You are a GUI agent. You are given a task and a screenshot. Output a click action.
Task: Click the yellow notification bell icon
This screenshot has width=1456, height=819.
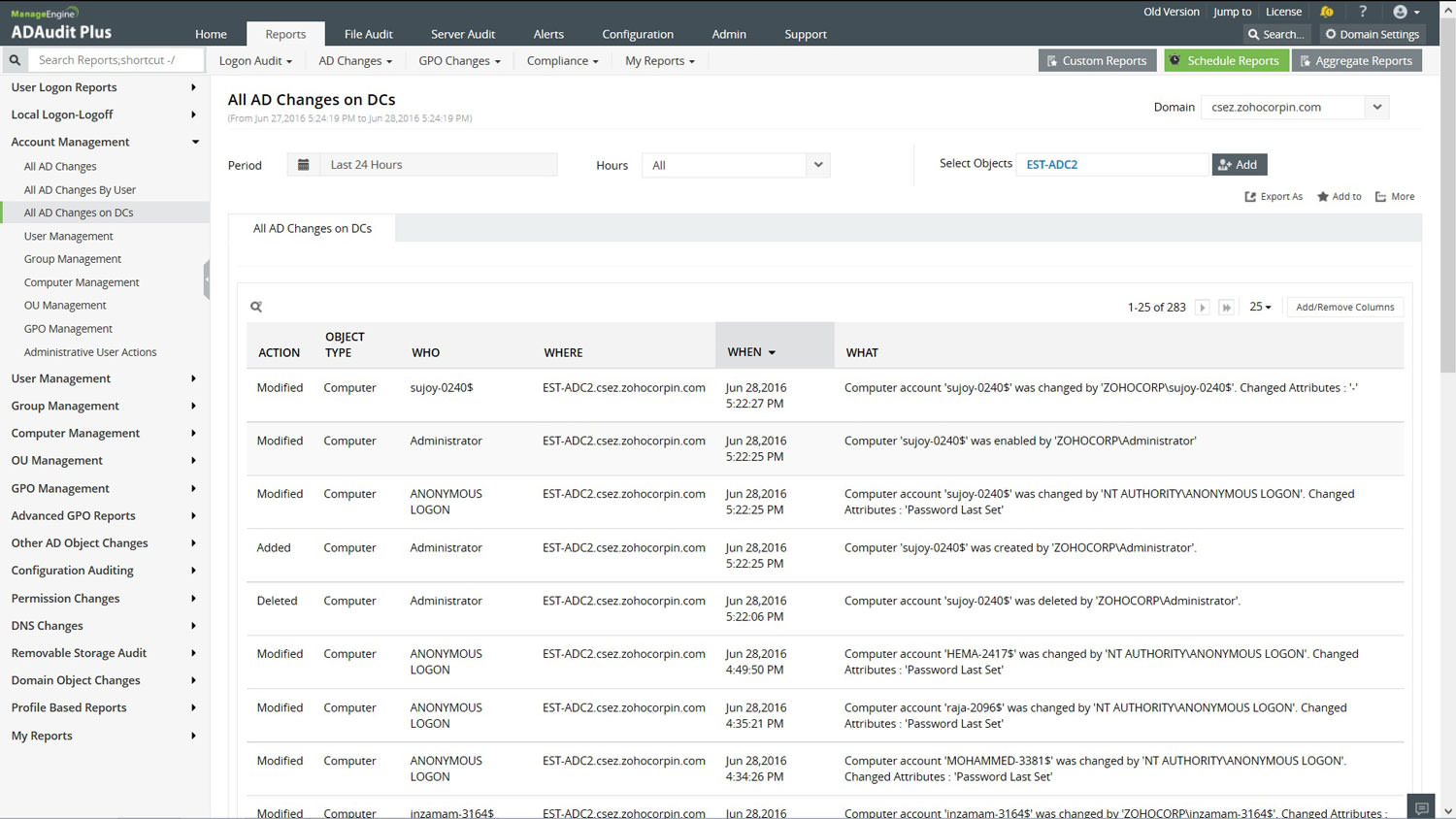click(x=1327, y=12)
